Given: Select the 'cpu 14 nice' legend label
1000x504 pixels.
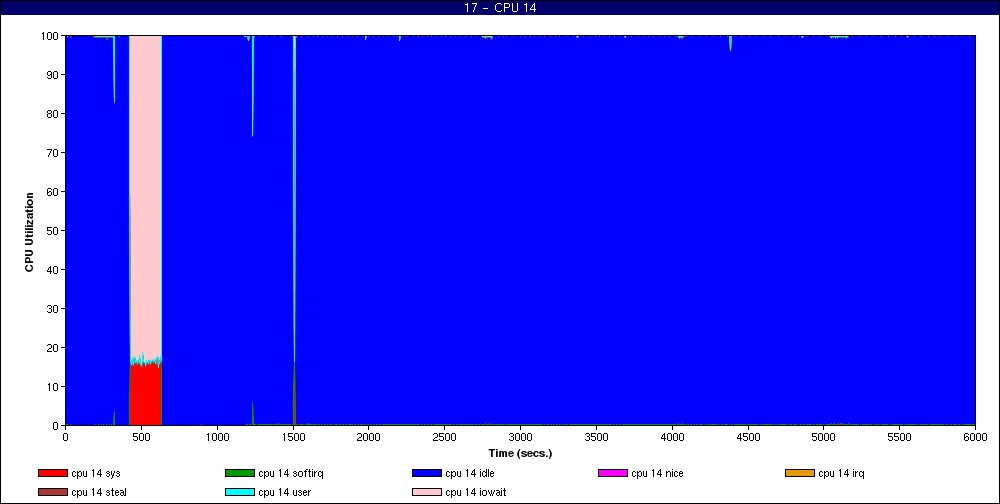Looking at the screenshot, I should 657,473.
